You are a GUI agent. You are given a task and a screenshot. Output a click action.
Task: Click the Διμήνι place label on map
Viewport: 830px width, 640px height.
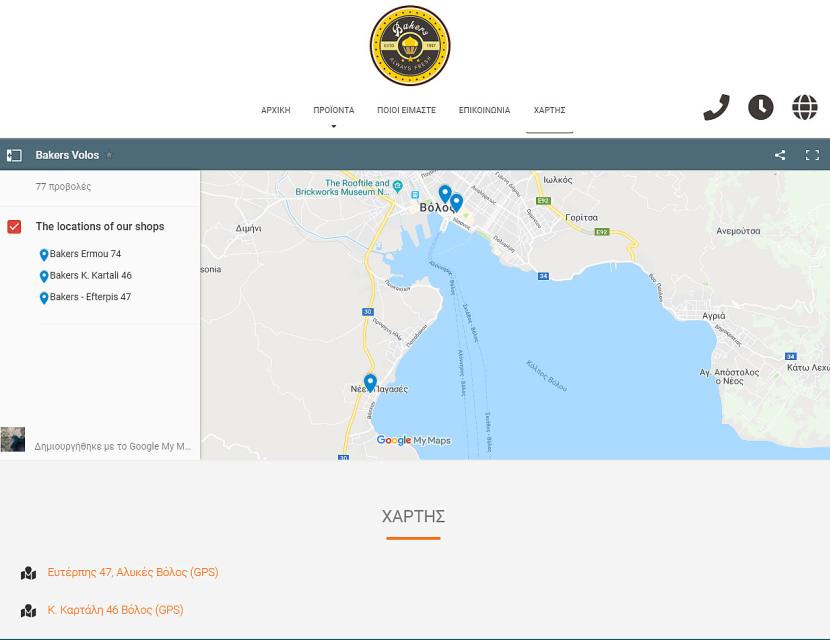click(x=248, y=229)
